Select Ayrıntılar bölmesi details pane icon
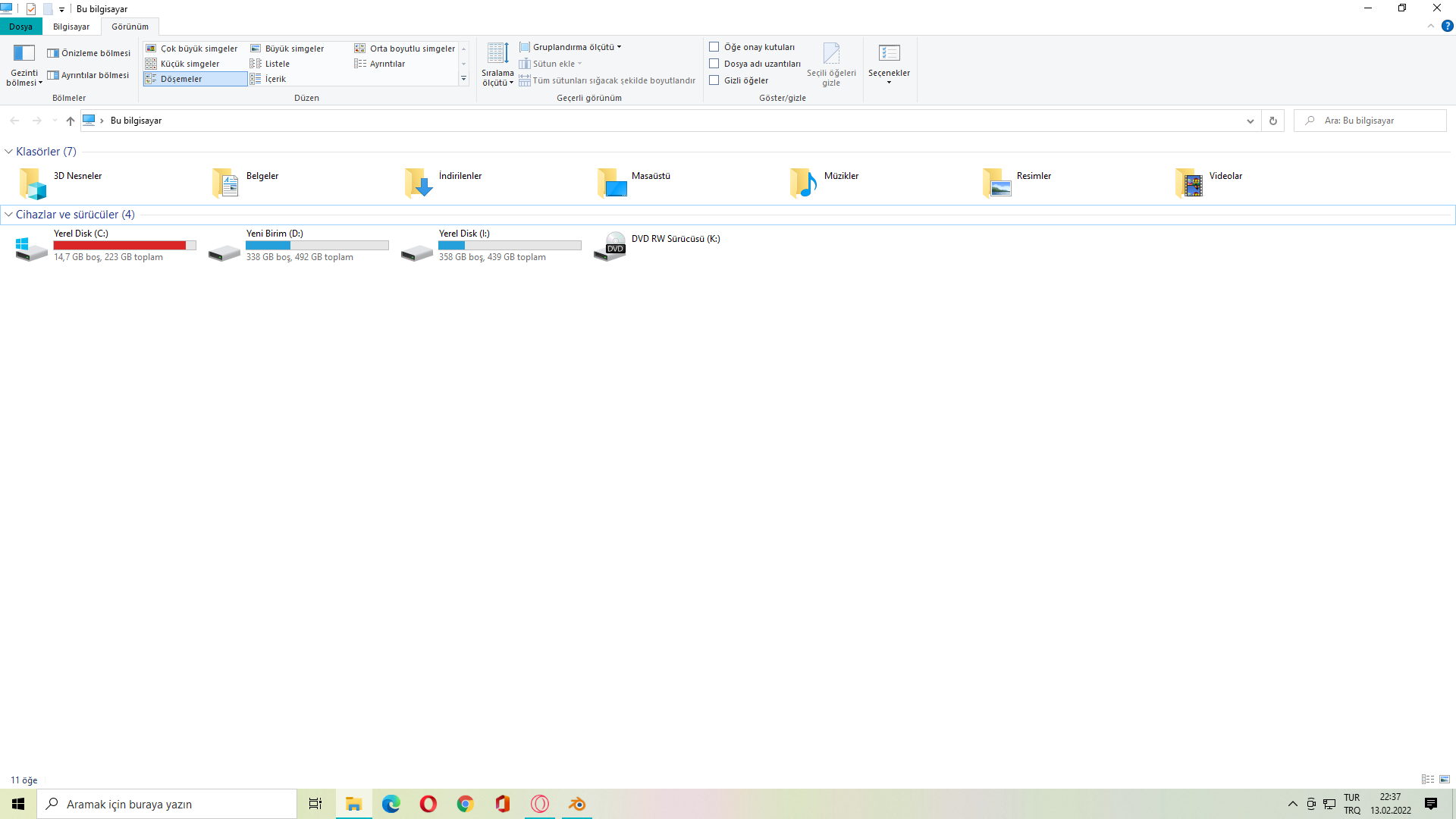Screen dimensions: 1456x819 (x=53, y=75)
